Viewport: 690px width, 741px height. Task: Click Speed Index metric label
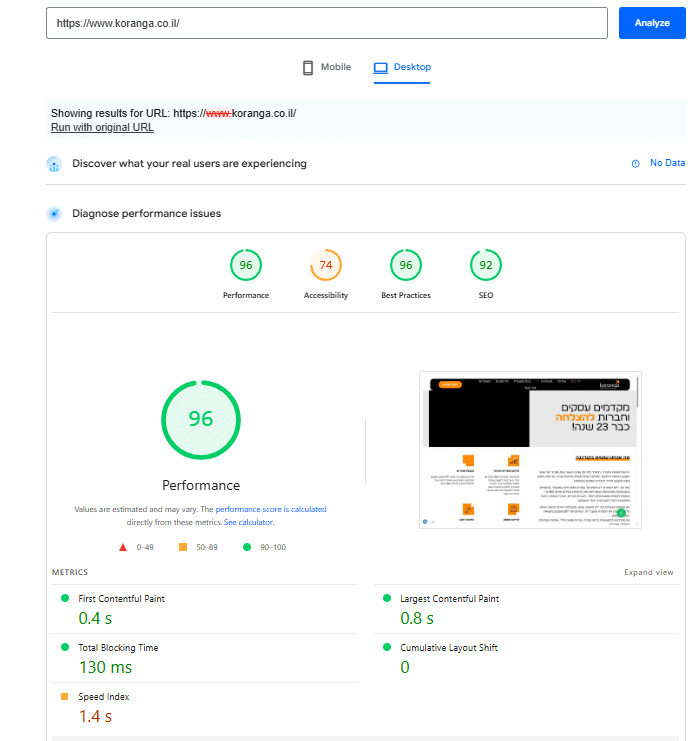[104, 697]
